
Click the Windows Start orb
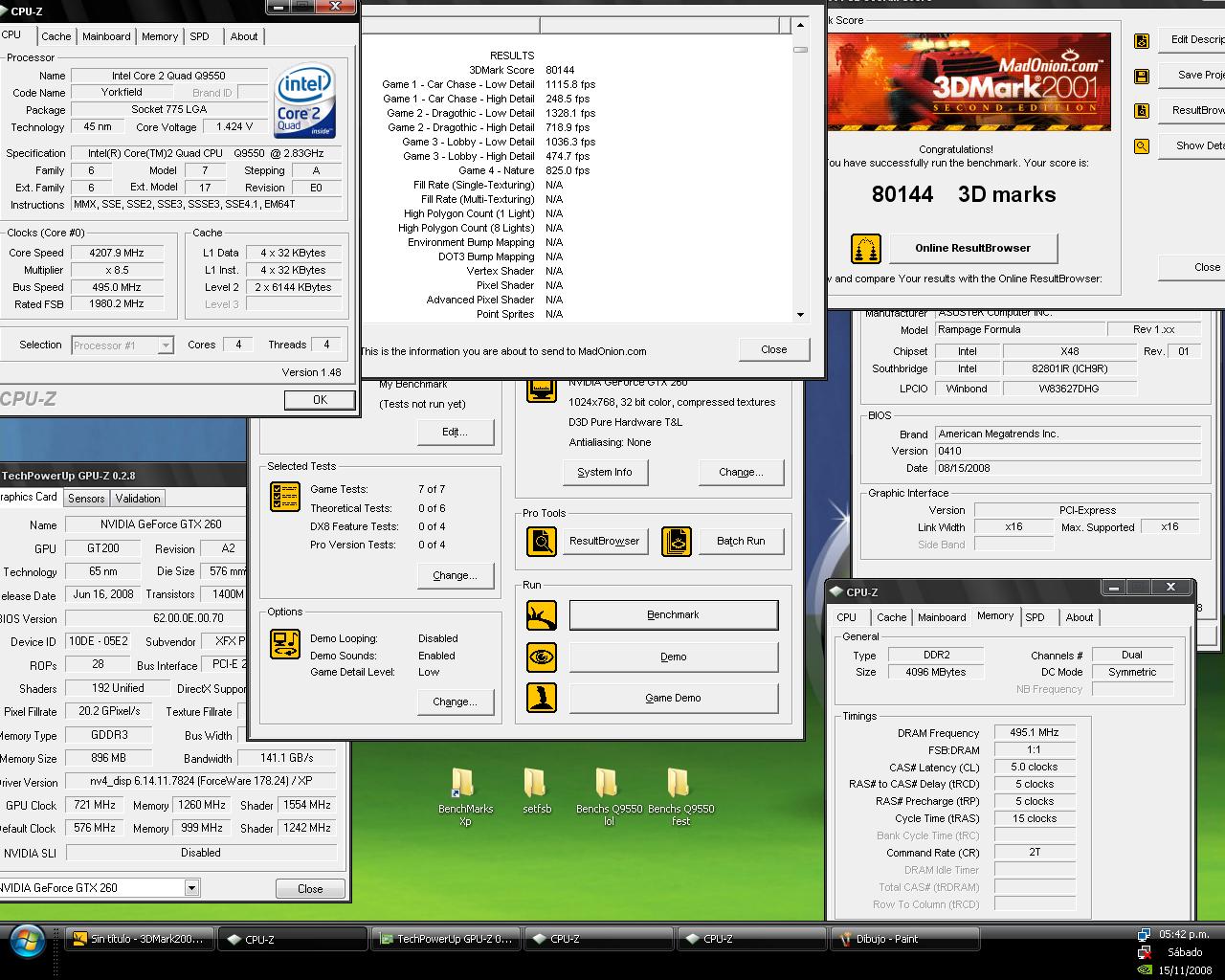[x=28, y=941]
